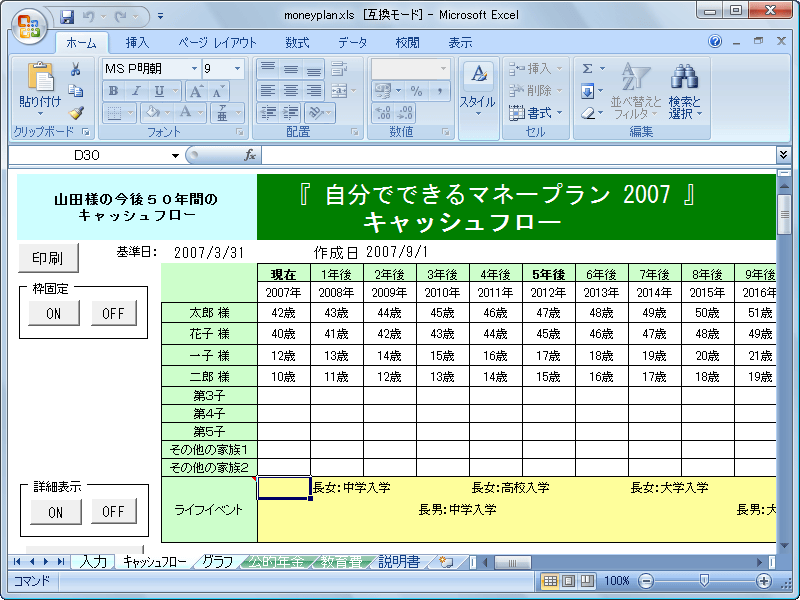800x600 pixels.
Task: Click the text orientation icon
Action: (316, 112)
